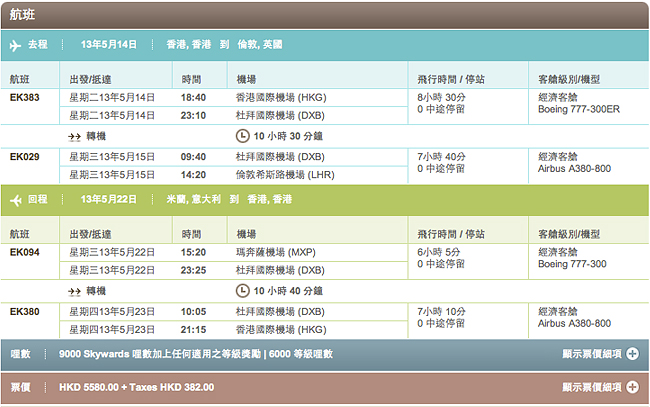Select flight number EK380
650x407 pixels.
pos(25,312)
